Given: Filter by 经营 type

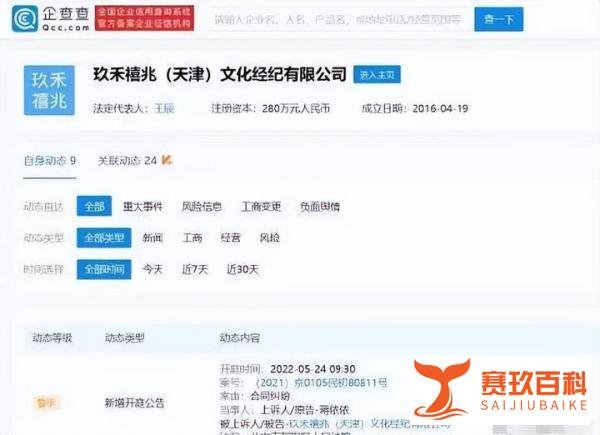Looking at the screenshot, I should point(230,238).
